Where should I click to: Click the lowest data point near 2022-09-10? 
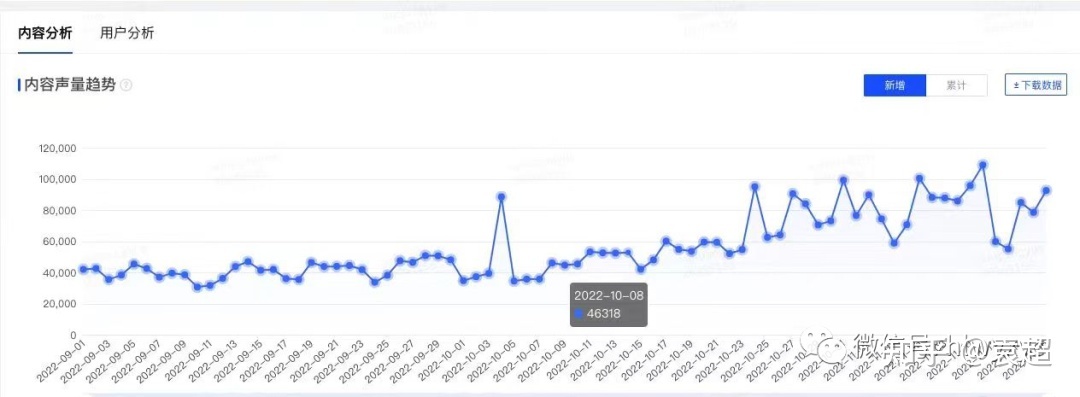point(197,287)
